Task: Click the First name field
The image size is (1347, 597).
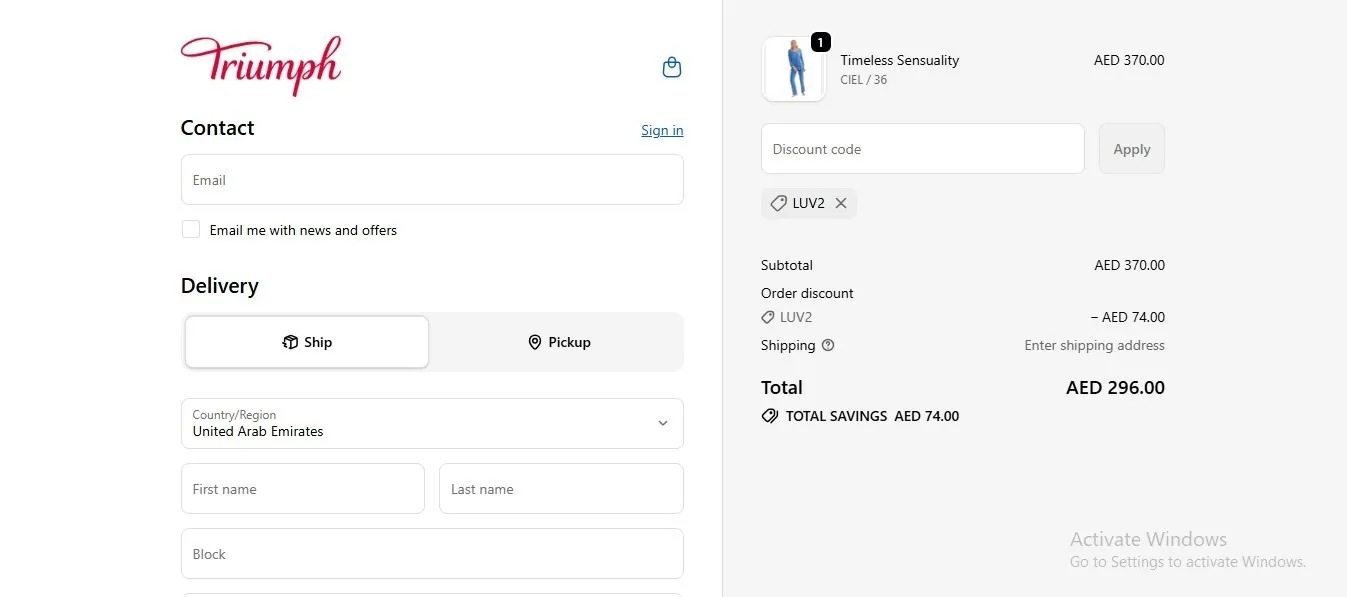Action: (303, 489)
